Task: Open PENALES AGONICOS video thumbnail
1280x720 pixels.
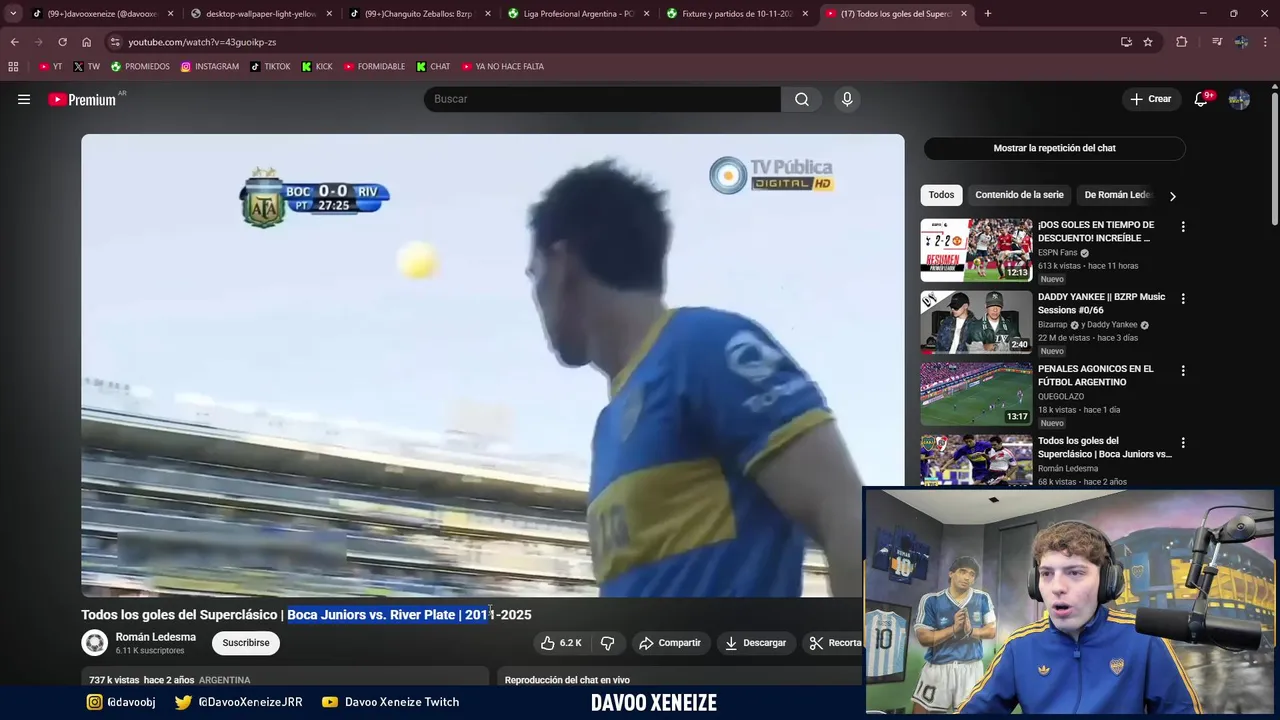Action: [x=976, y=394]
